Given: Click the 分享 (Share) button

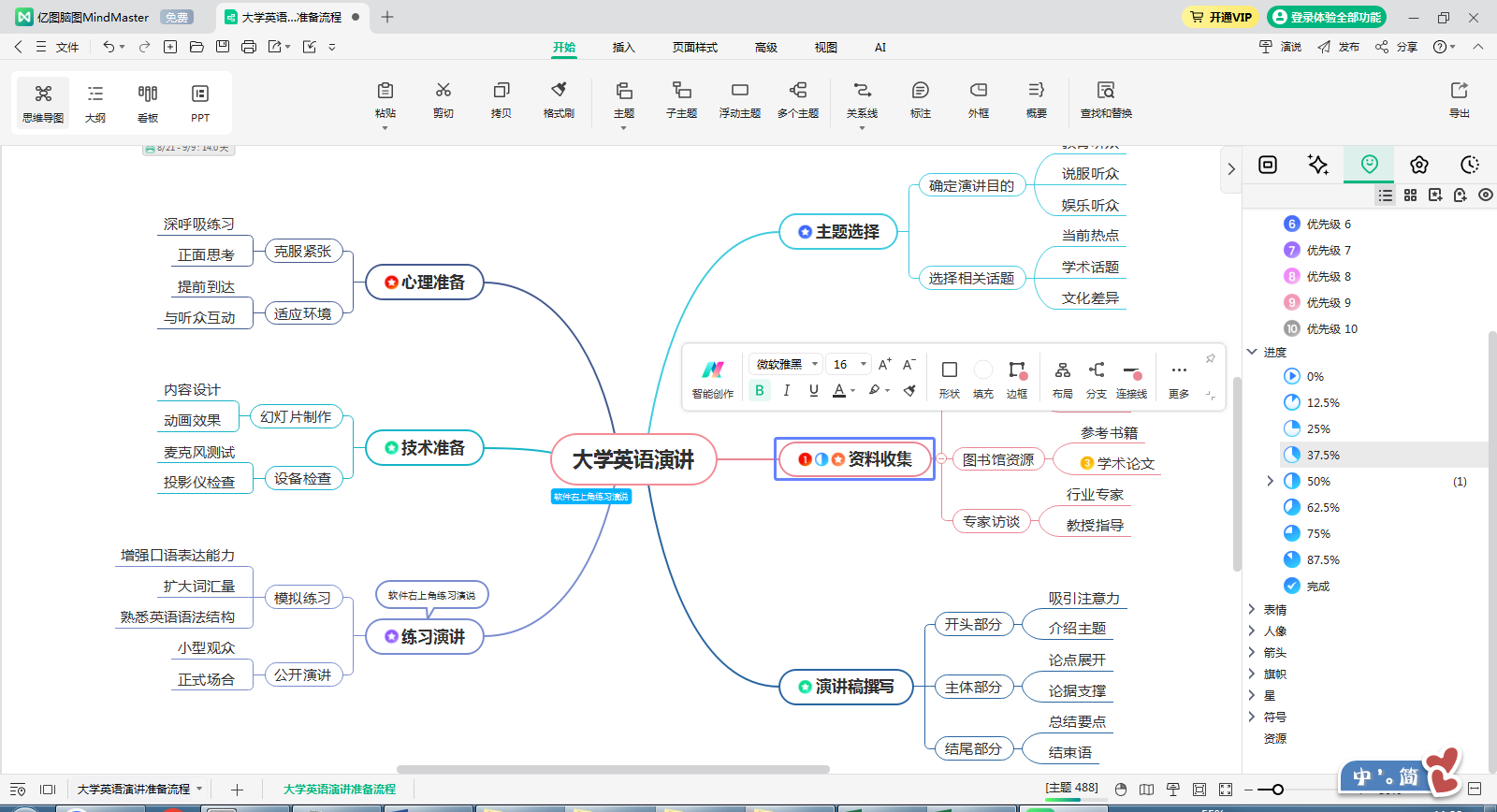Looking at the screenshot, I should pos(1397,47).
